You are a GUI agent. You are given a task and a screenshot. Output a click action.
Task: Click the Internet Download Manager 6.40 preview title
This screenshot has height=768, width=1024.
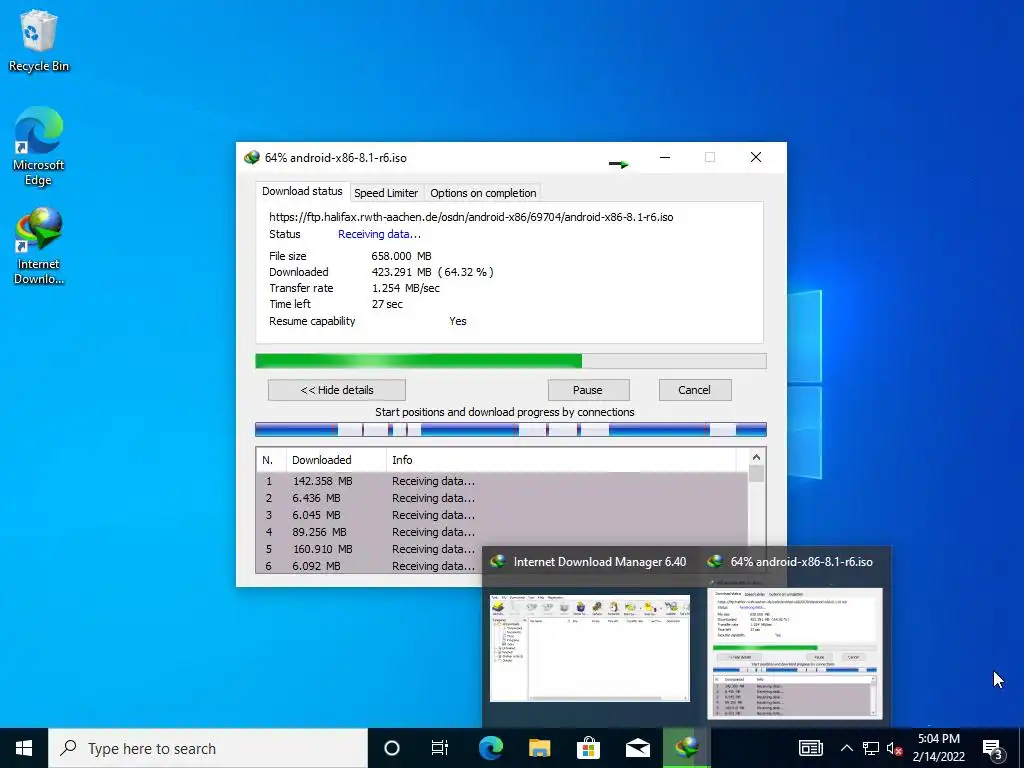600,562
